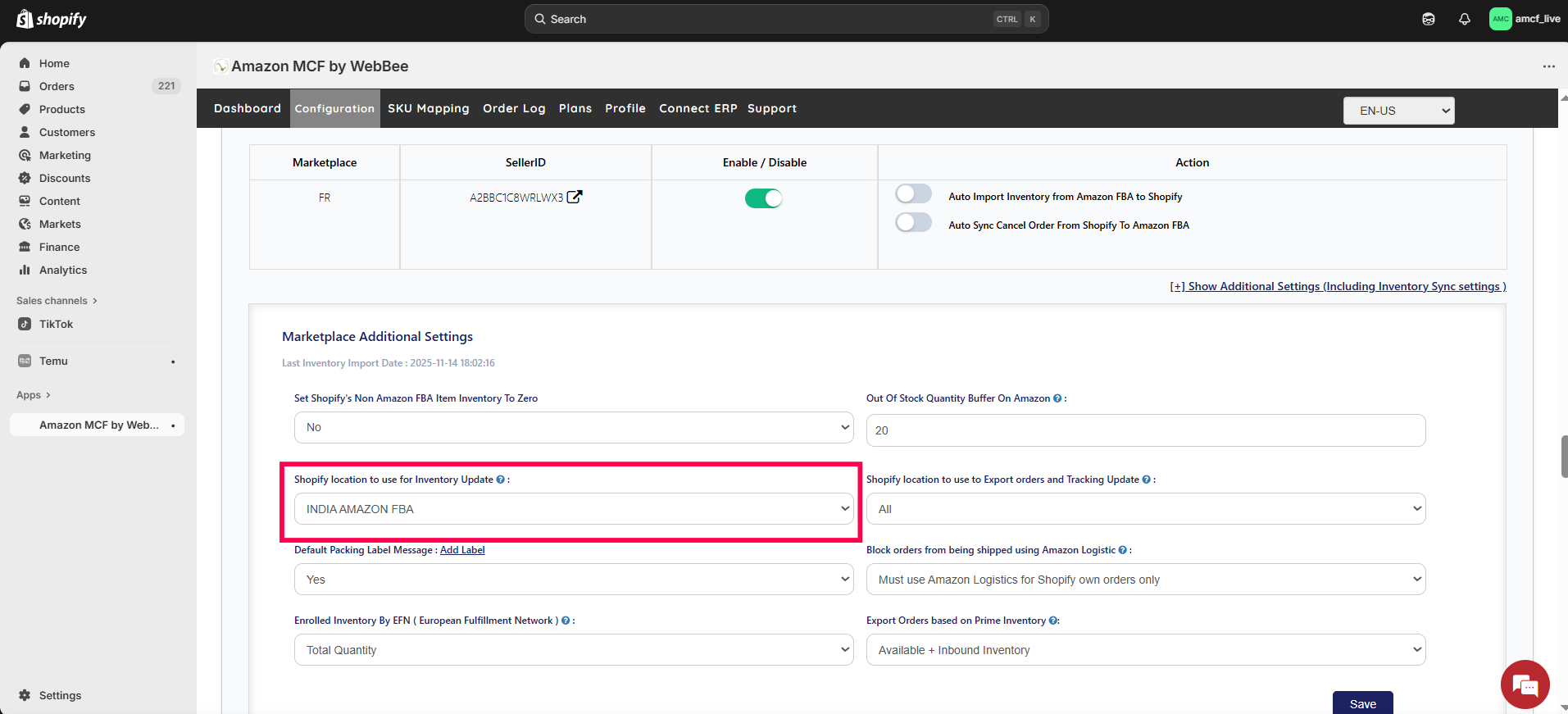Open the EN-US language dropdown

click(x=1398, y=111)
